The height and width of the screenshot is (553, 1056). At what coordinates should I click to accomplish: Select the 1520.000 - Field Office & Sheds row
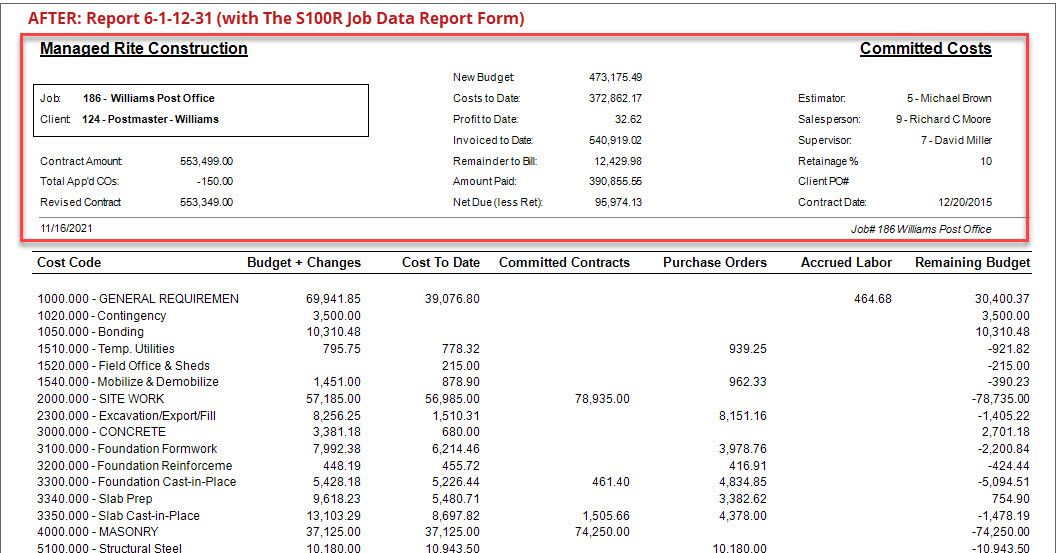533,366
